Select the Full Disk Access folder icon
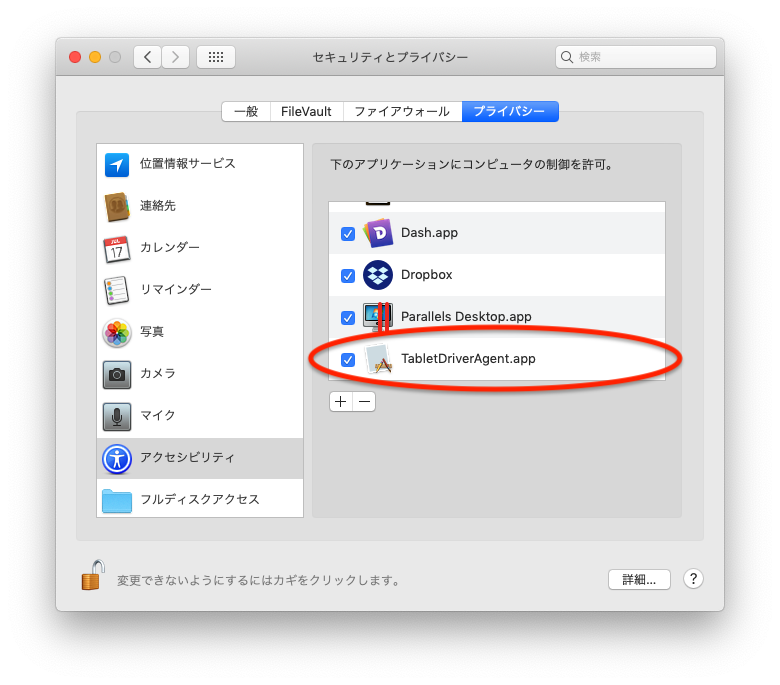The image size is (780, 685). tap(117, 500)
